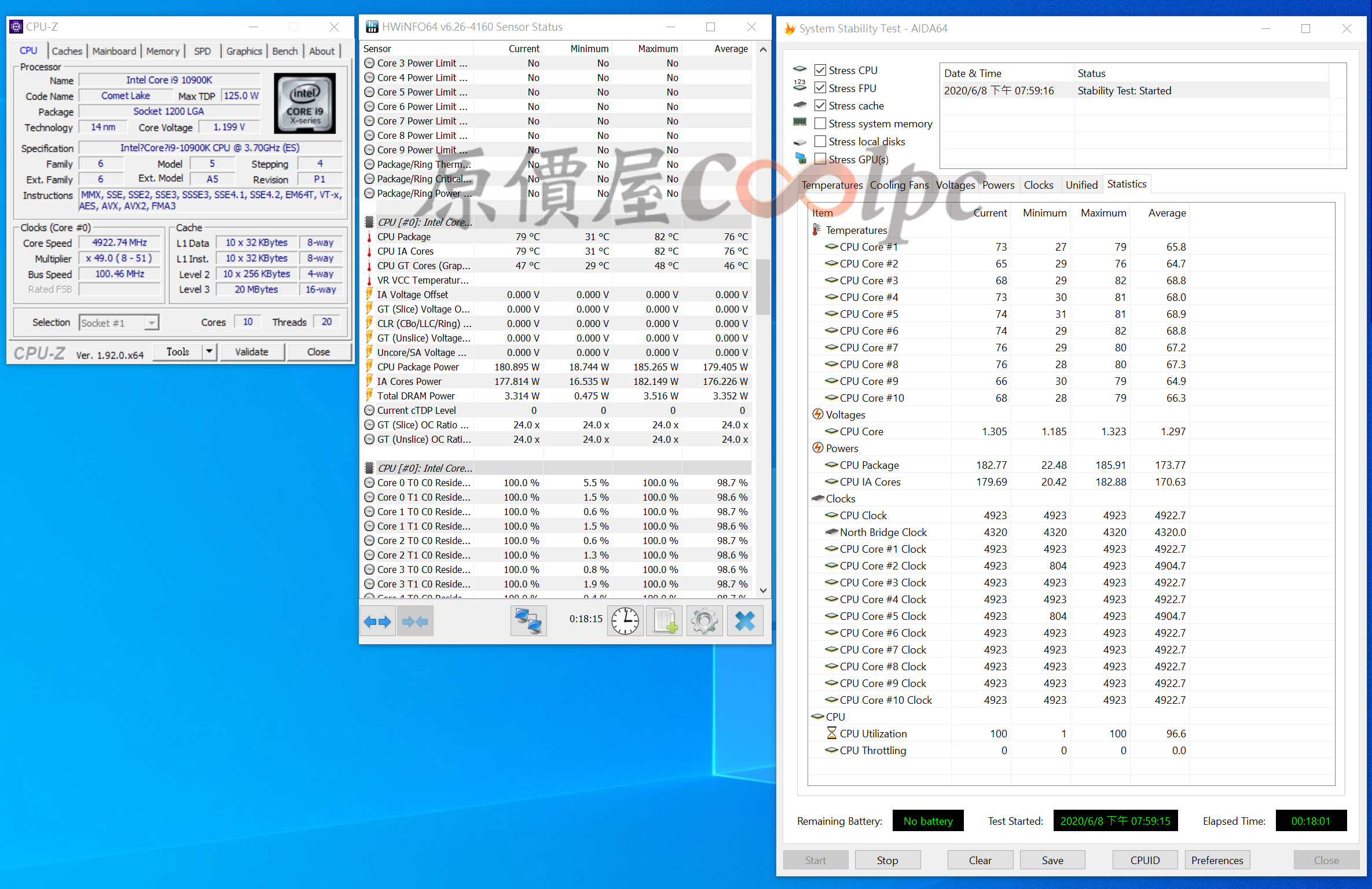The height and width of the screenshot is (889, 1372).
Task: Click HWiNFO scrollbar down arrow
Action: [x=763, y=590]
